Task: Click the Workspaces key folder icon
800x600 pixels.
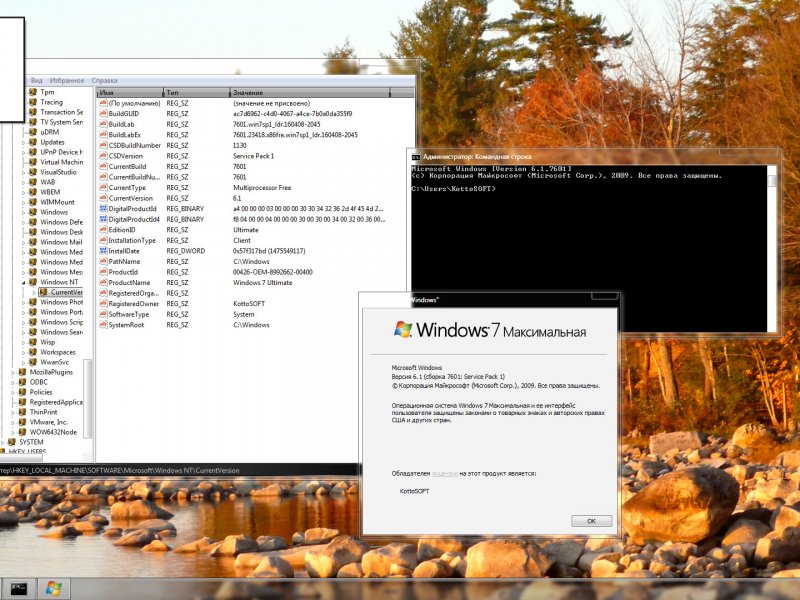Action: click(x=33, y=352)
